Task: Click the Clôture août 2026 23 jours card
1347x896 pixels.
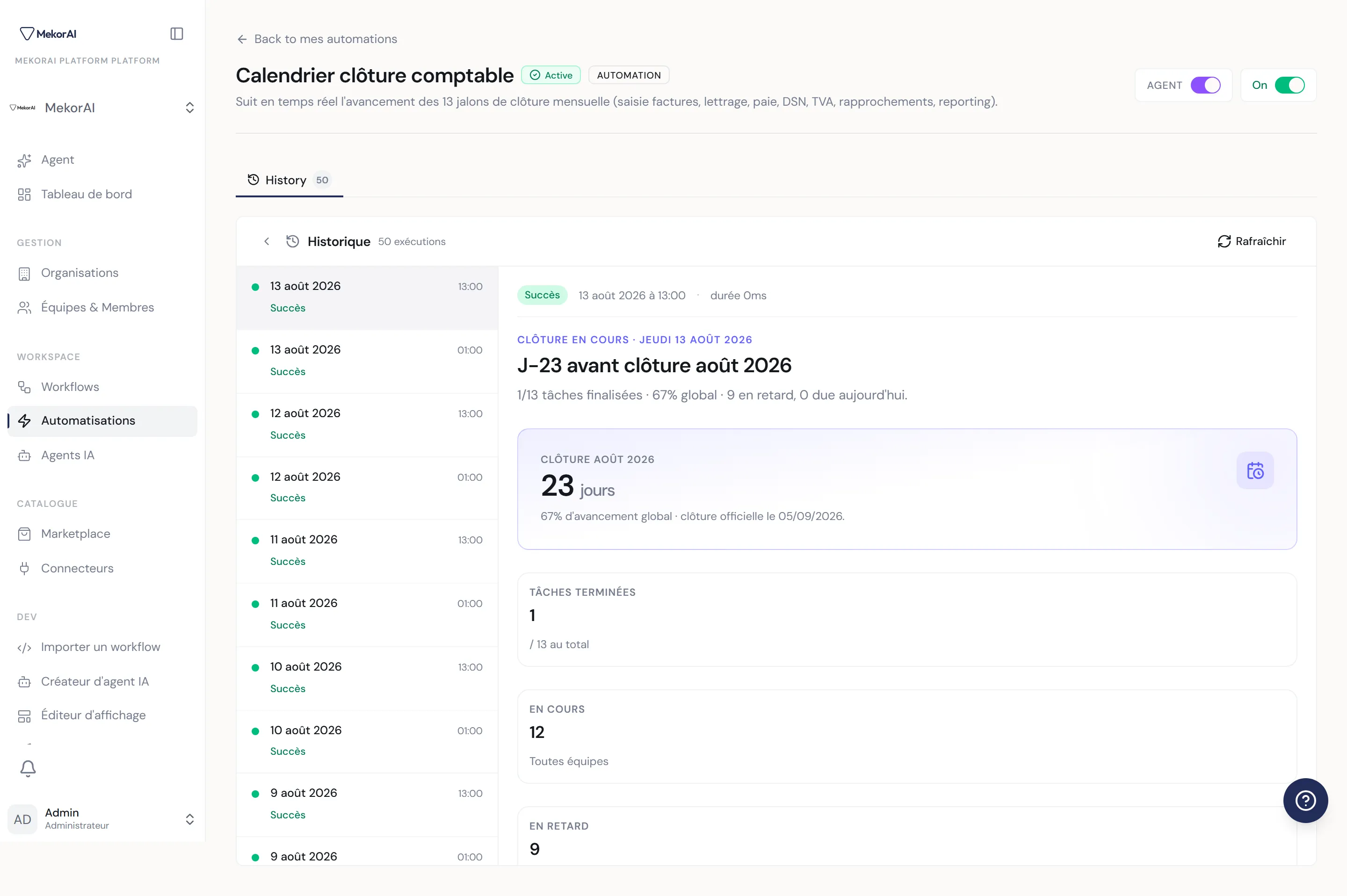Action: coord(907,489)
